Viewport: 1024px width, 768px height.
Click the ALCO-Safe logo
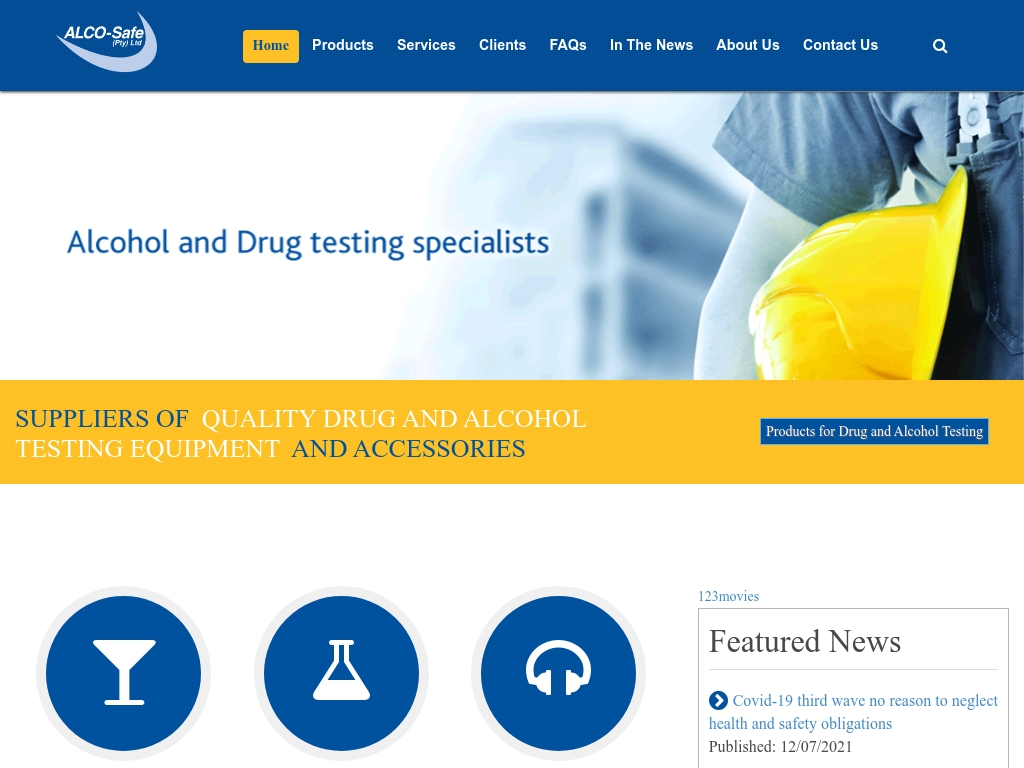[x=106, y=41]
